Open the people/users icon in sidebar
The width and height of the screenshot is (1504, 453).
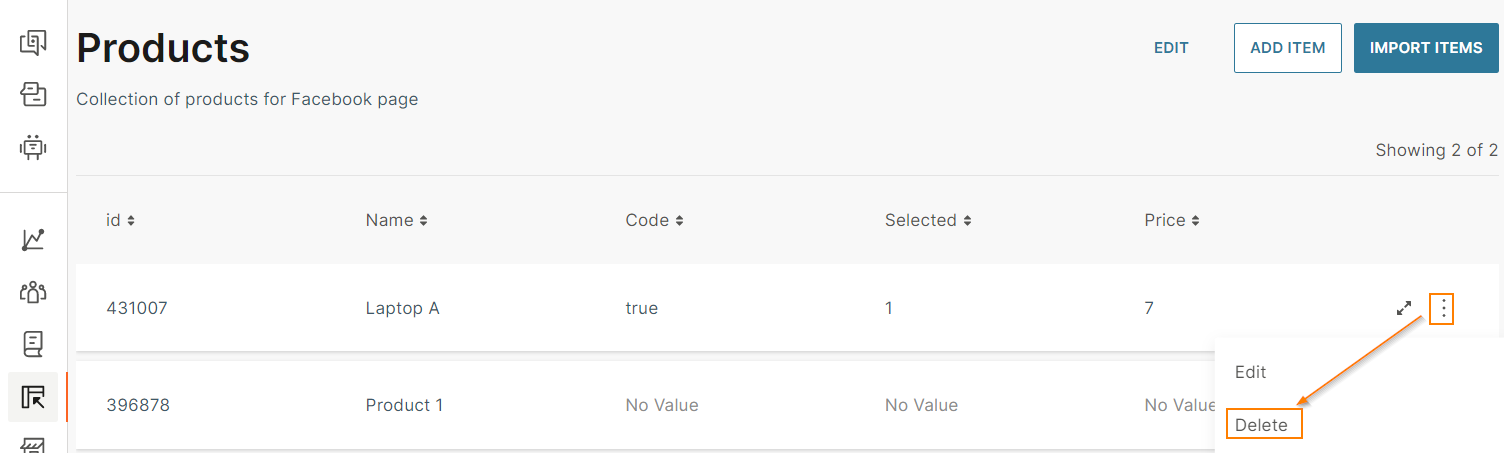click(33, 292)
